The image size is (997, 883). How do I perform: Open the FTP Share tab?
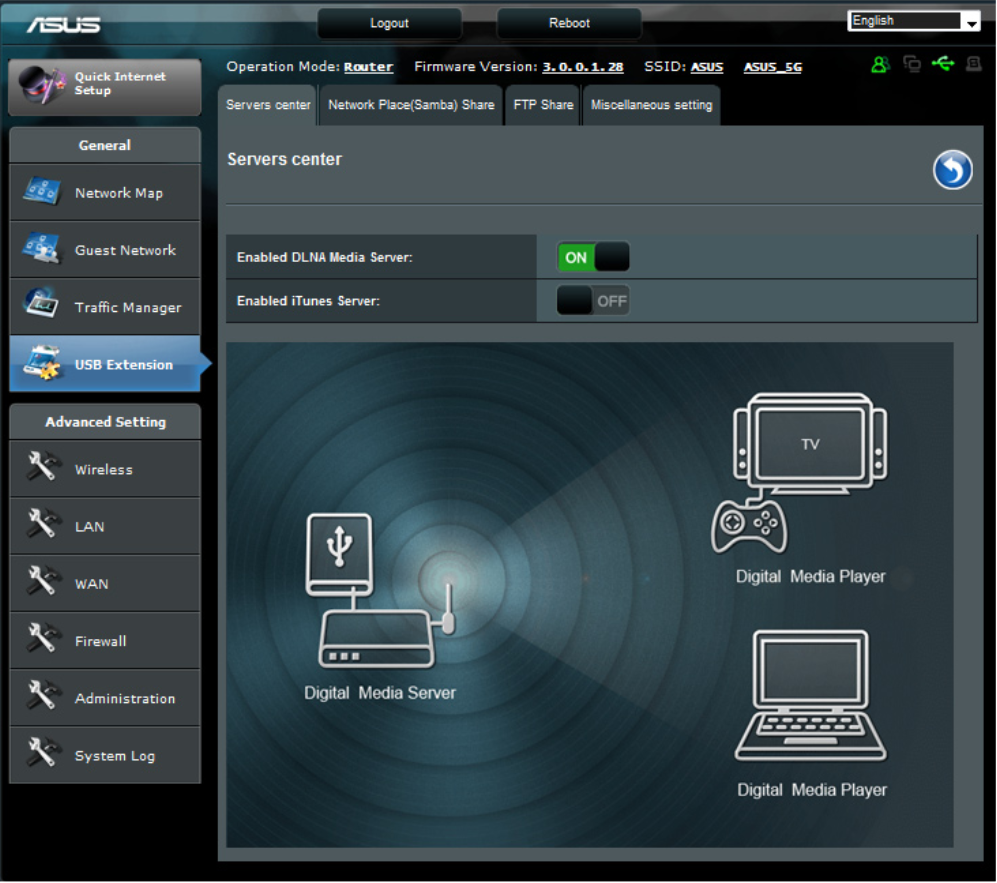(543, 105)
